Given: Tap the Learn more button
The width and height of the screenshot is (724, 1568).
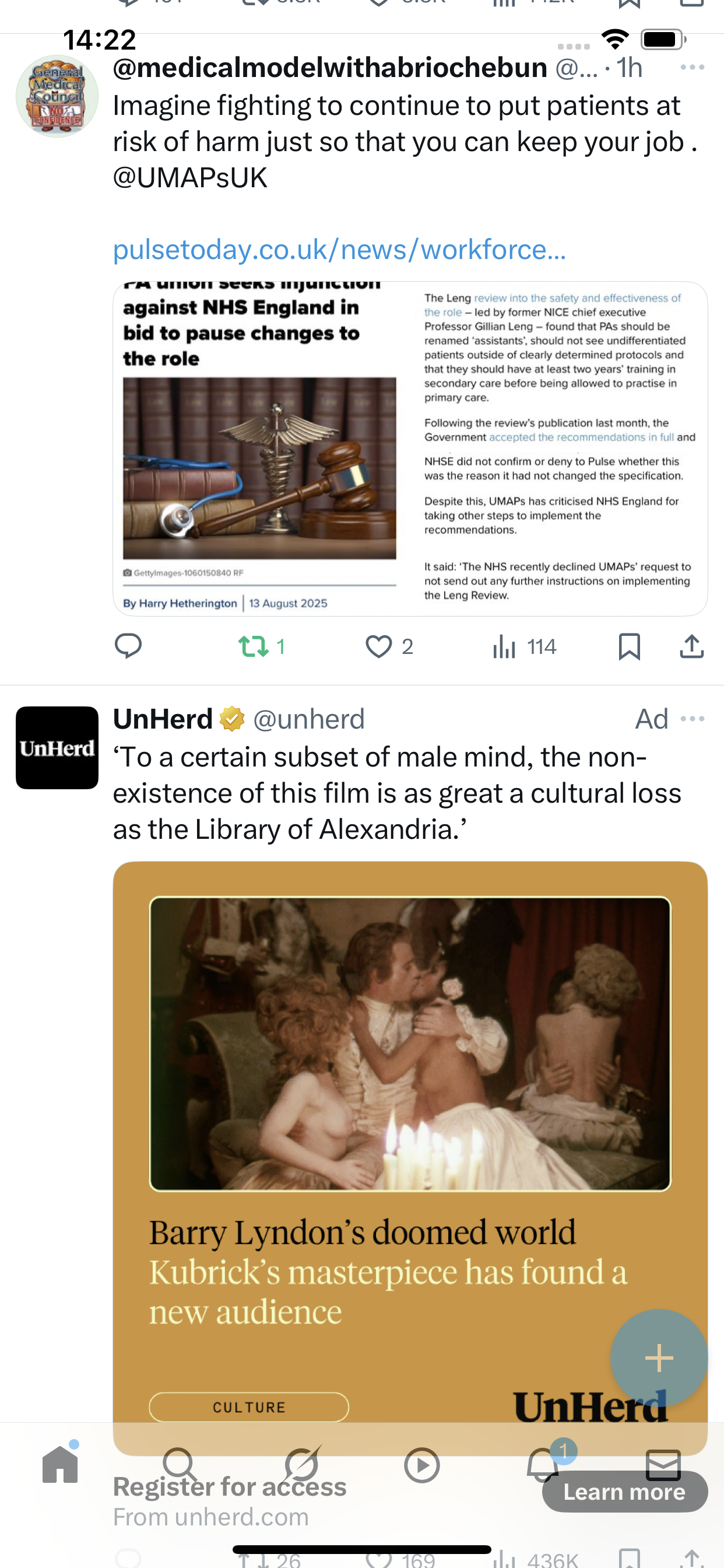Looking at the screenshot, I should [x=625, y=1492].
